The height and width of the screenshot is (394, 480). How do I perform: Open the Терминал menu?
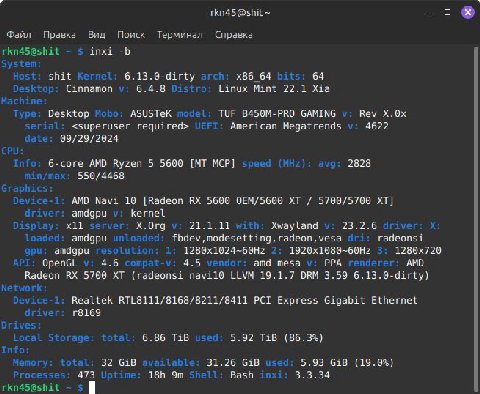click(x=180, y=35)
